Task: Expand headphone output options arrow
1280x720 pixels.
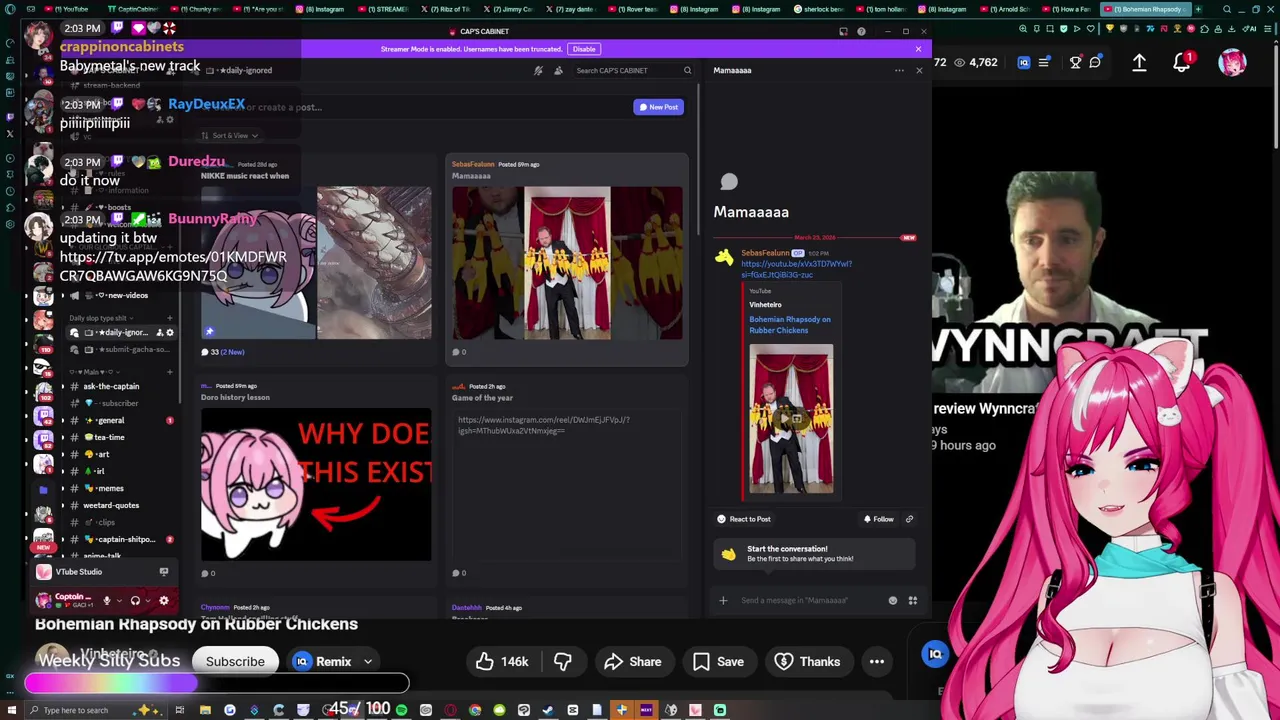Action: click(x=147, y=600)
